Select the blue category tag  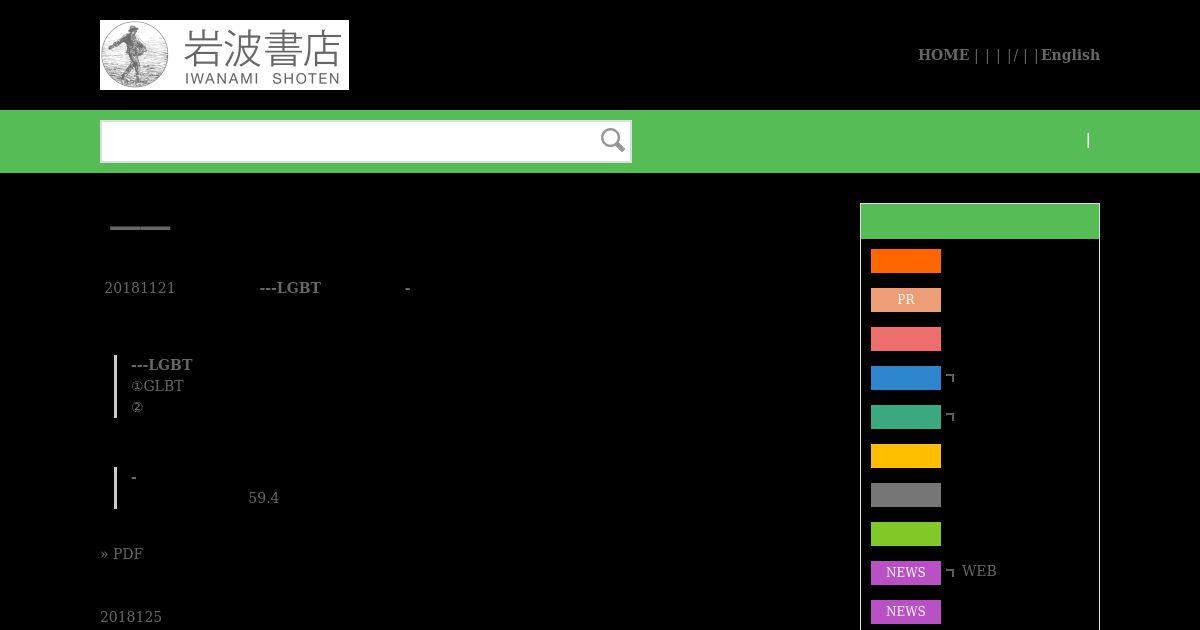click(x=906, y=378)
